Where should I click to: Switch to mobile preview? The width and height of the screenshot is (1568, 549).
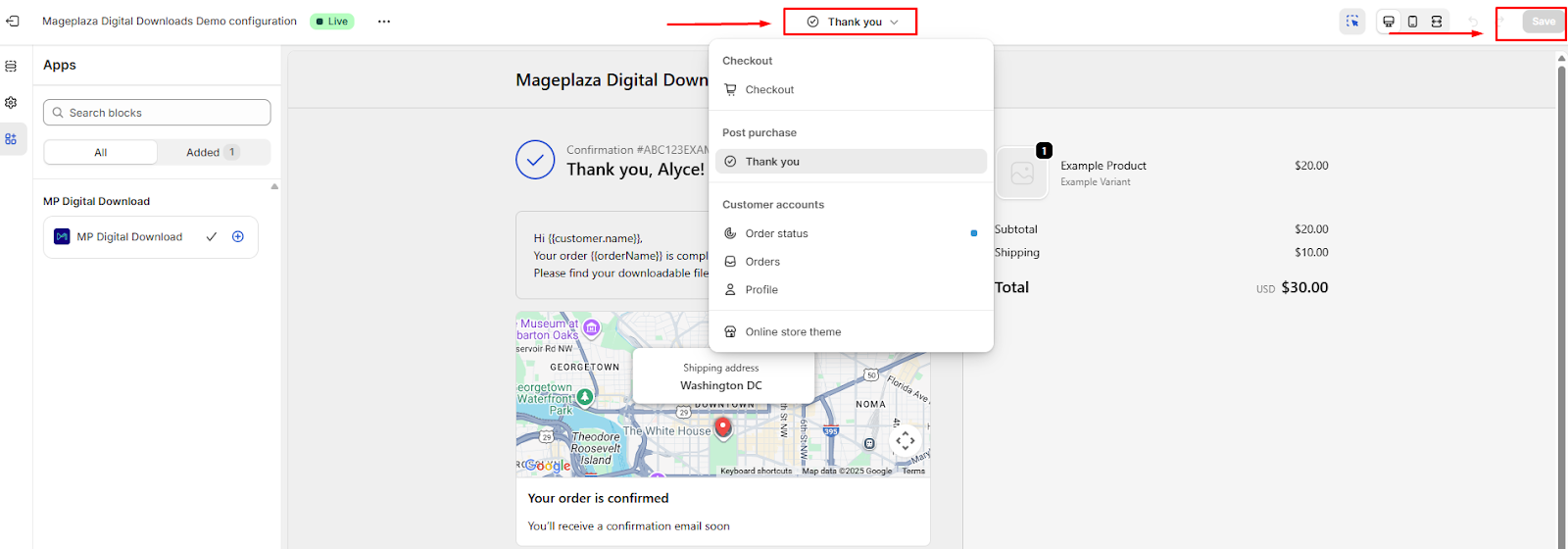[1412, 22]
